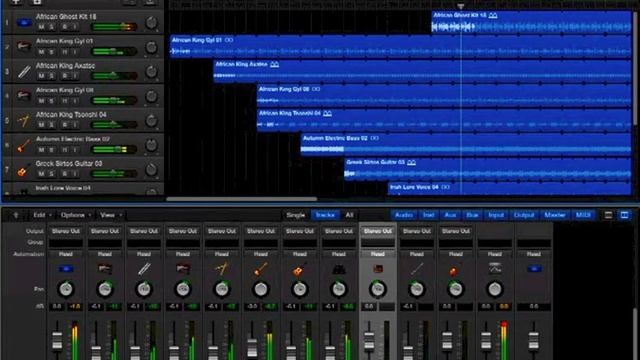
Task: Open the mixer Options menu
Action: pyautogui.click(x=75, y=215)
